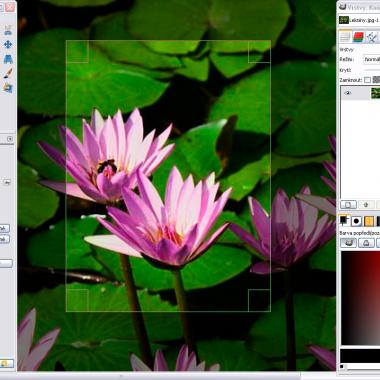
Task: Close the toolbox window
Action: (x=10, y=6)
